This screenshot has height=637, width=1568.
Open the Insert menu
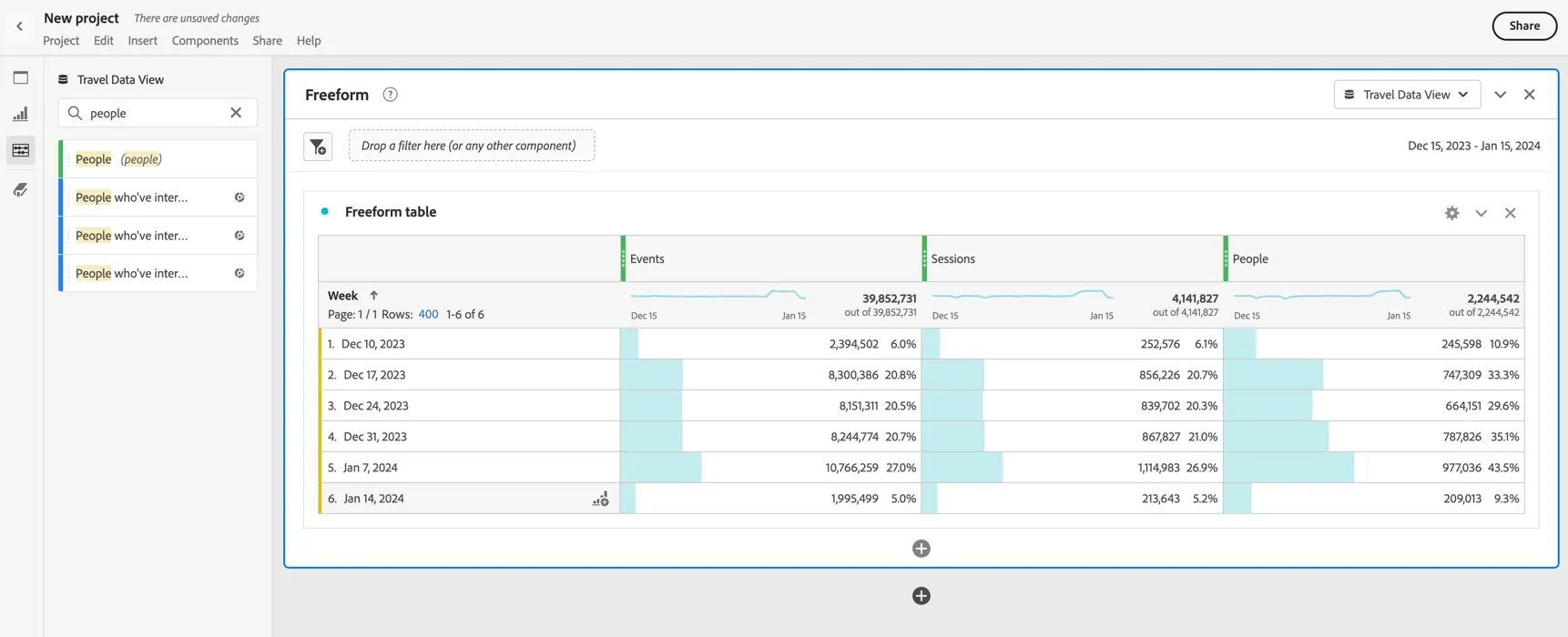click(143, 41)
